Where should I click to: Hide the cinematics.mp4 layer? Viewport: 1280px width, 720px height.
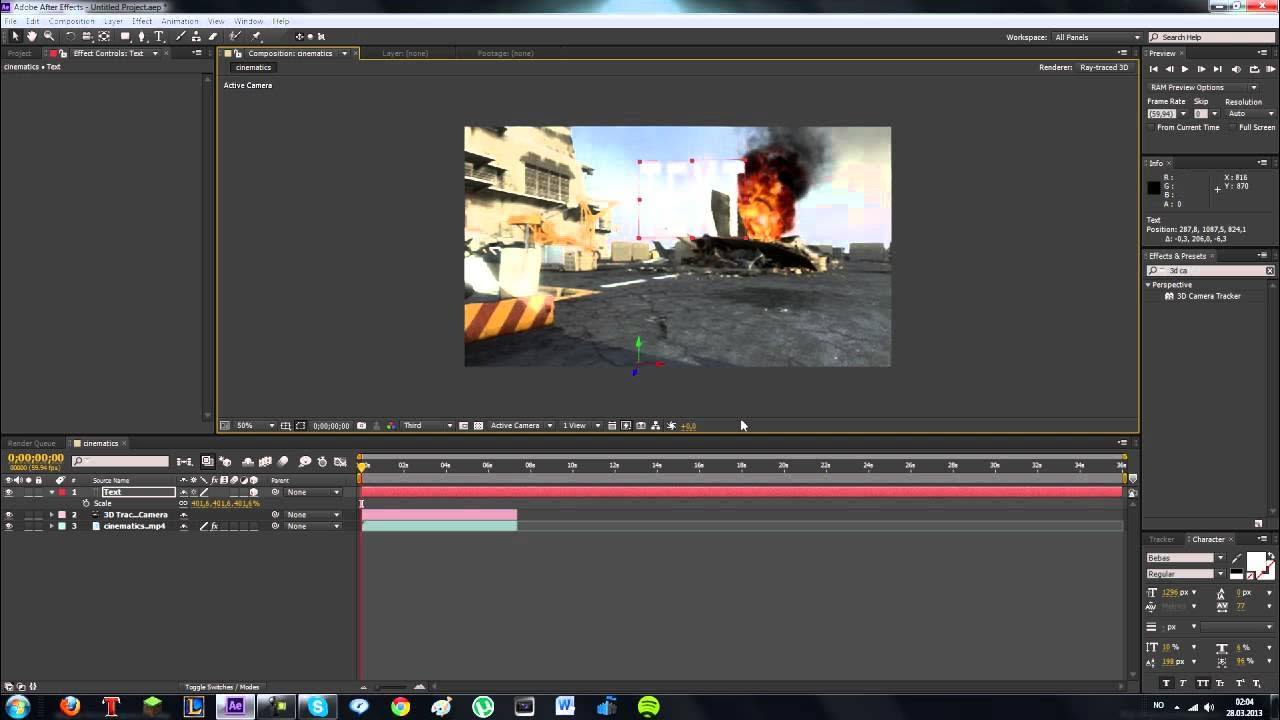coord(9,526)
